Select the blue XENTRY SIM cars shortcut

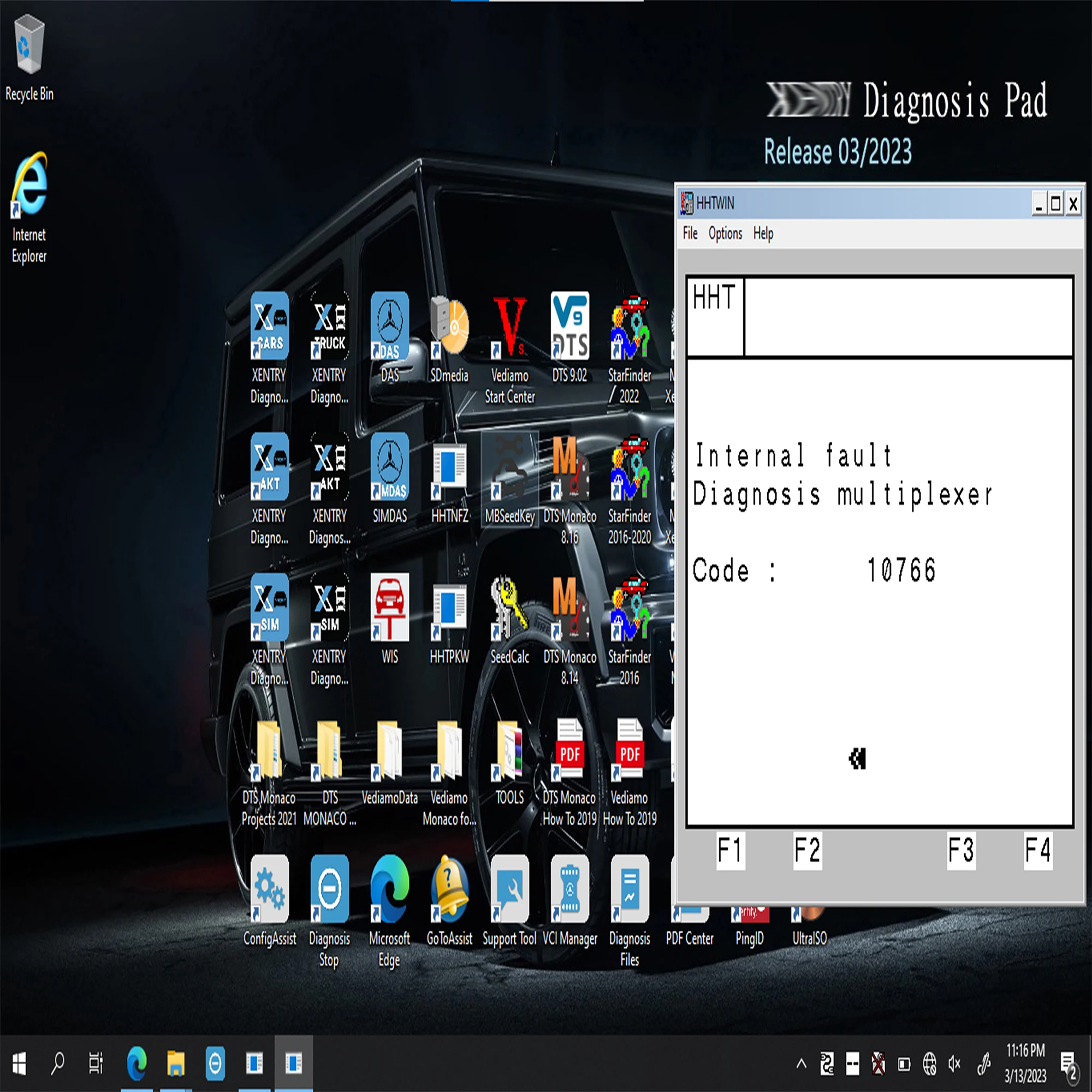269,629
